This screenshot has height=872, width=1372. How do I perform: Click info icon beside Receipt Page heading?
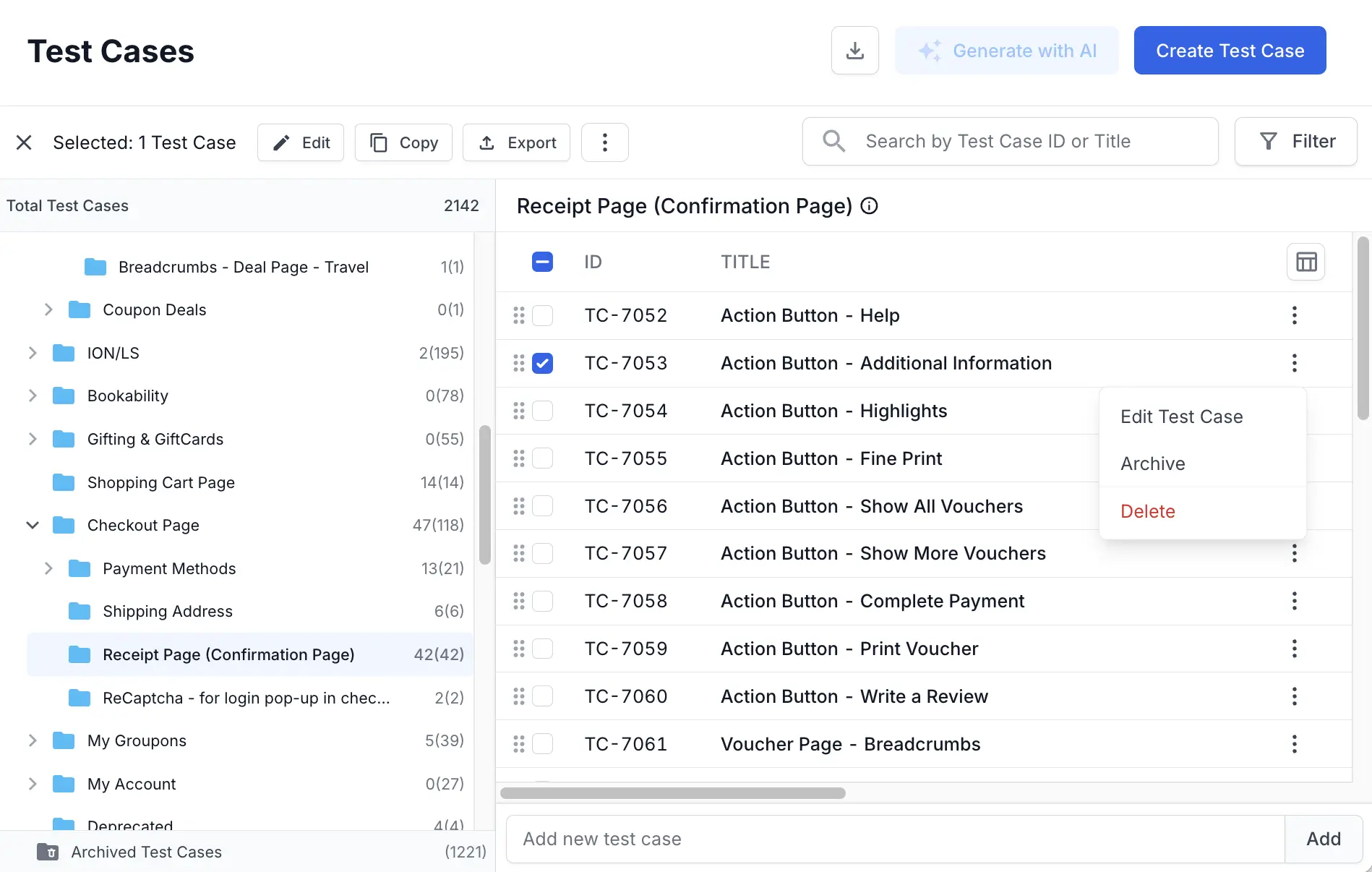click(x=870, y=206)
